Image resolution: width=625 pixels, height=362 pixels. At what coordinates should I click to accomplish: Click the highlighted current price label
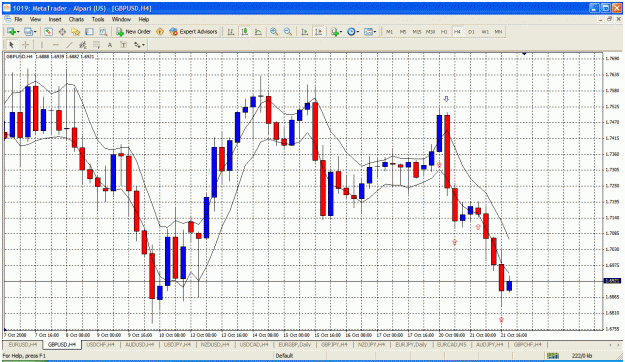(613, 281)
